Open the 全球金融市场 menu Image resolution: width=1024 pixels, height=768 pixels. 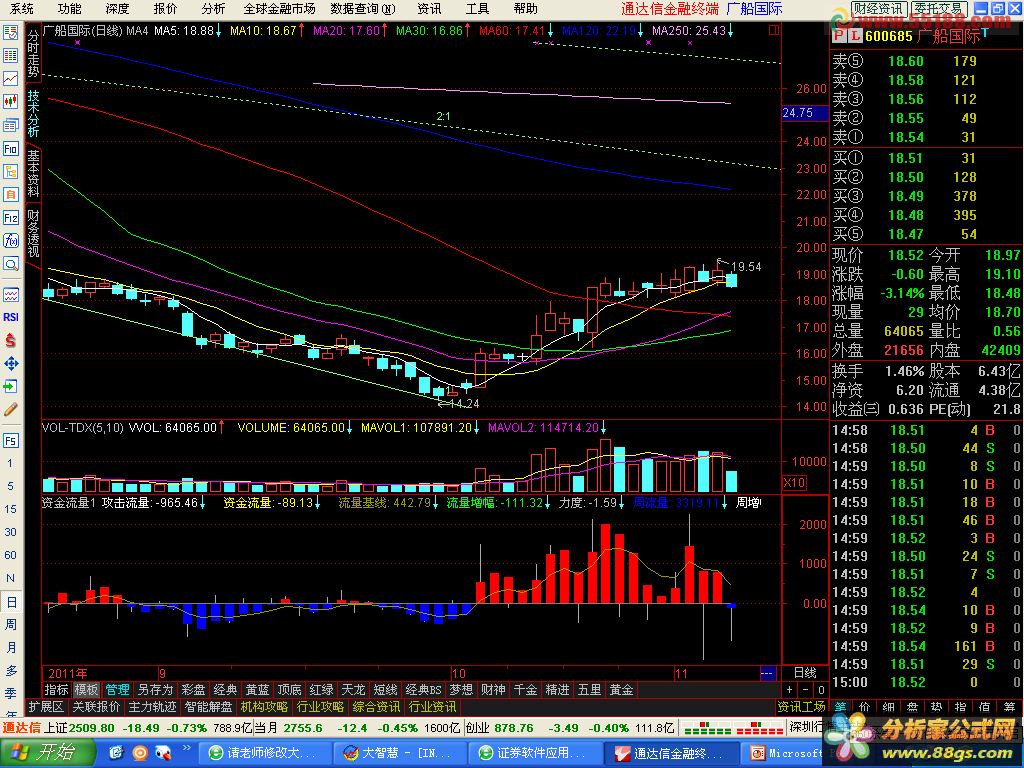point(279,8)
